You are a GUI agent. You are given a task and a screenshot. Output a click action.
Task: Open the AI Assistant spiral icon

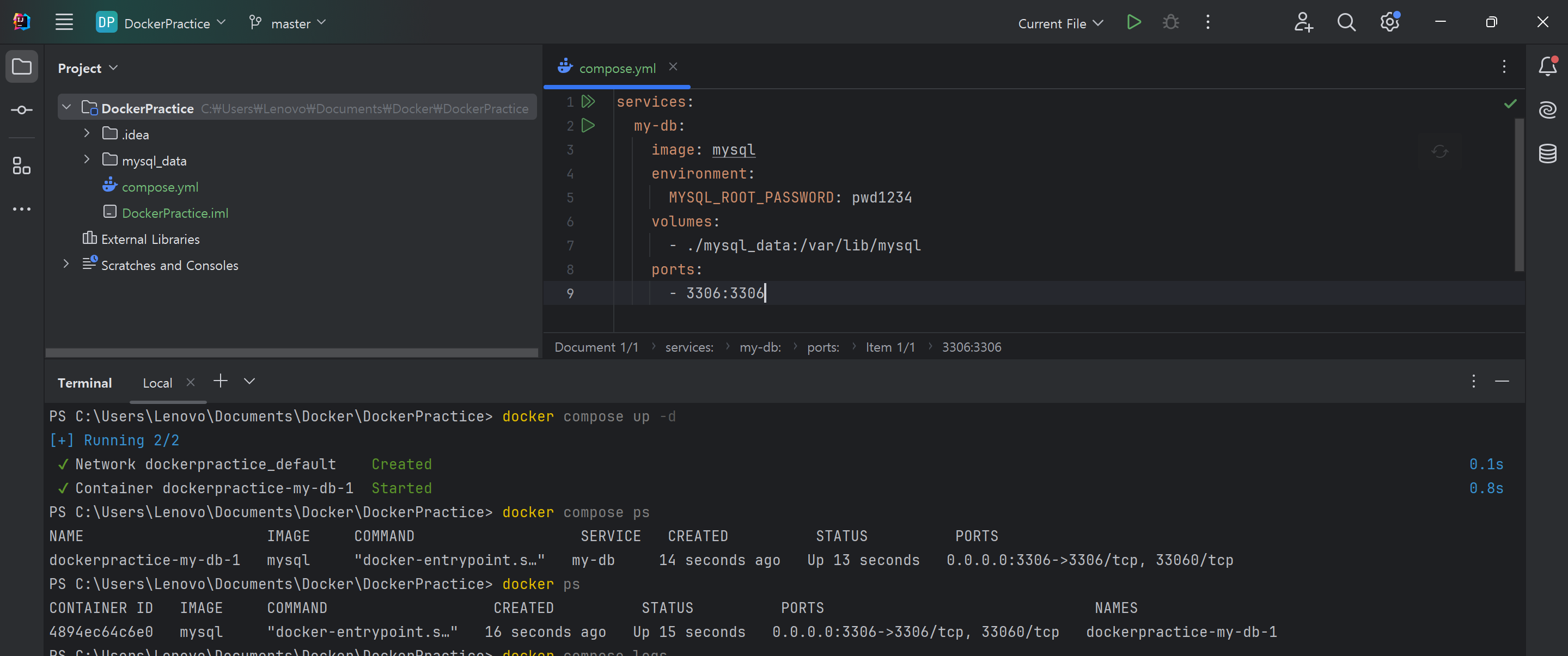1547,109
